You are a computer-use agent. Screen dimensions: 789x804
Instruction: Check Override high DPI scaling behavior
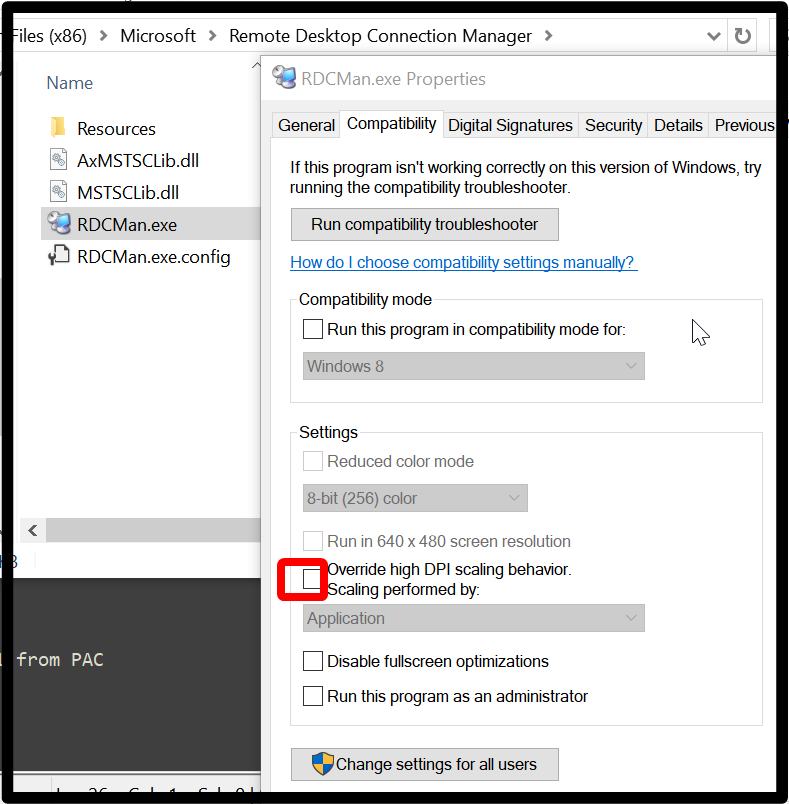click(x=313, y=579)
